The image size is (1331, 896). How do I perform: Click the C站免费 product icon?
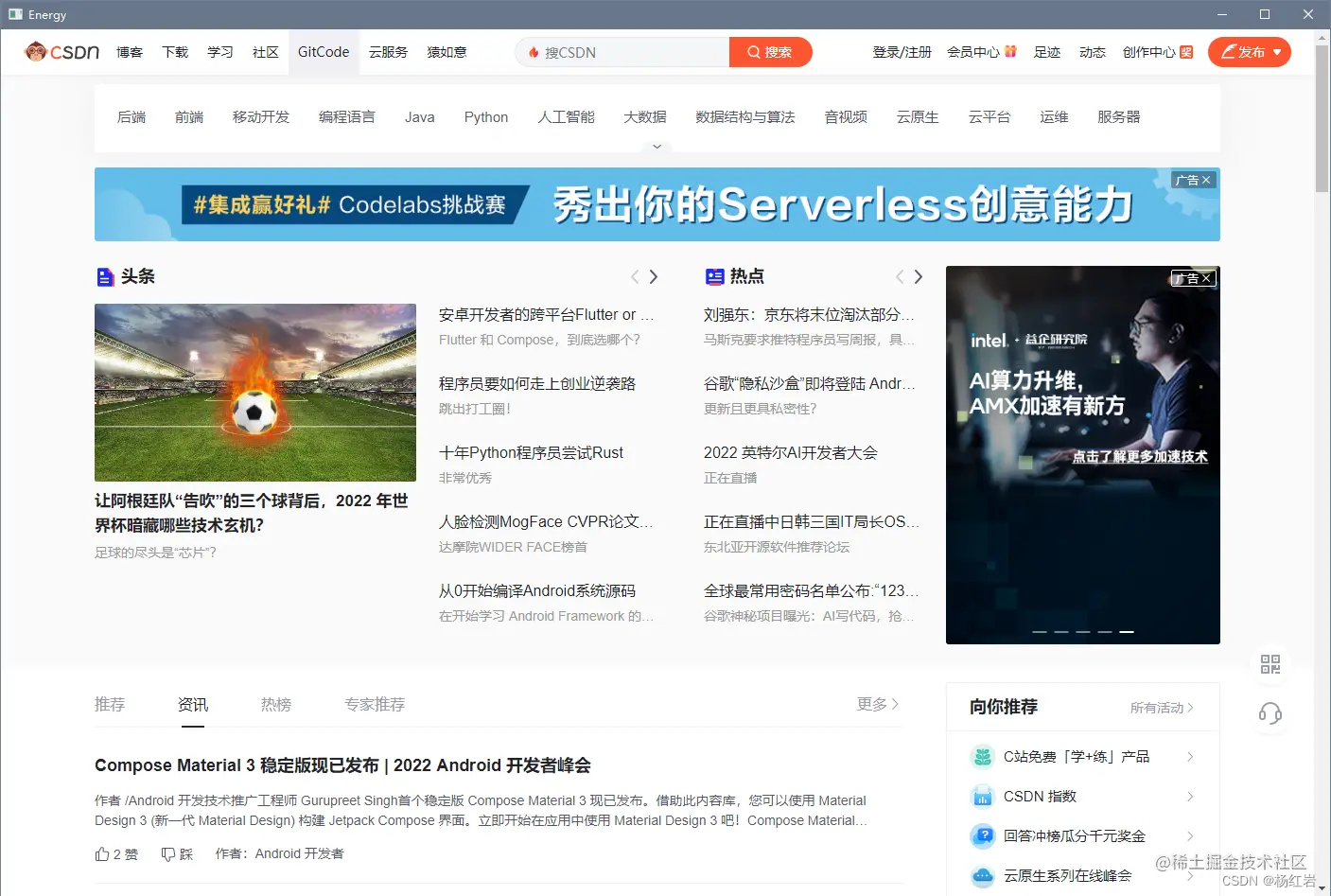[983, 757]
